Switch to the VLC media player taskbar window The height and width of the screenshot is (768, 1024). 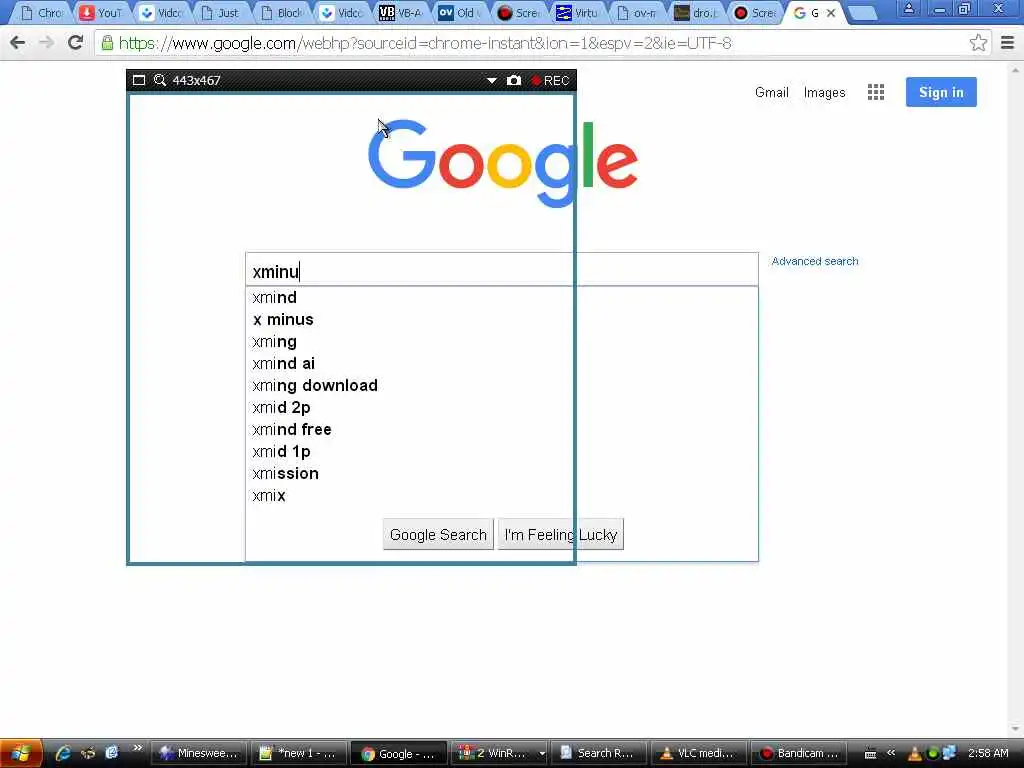click(x=697, y=753)
